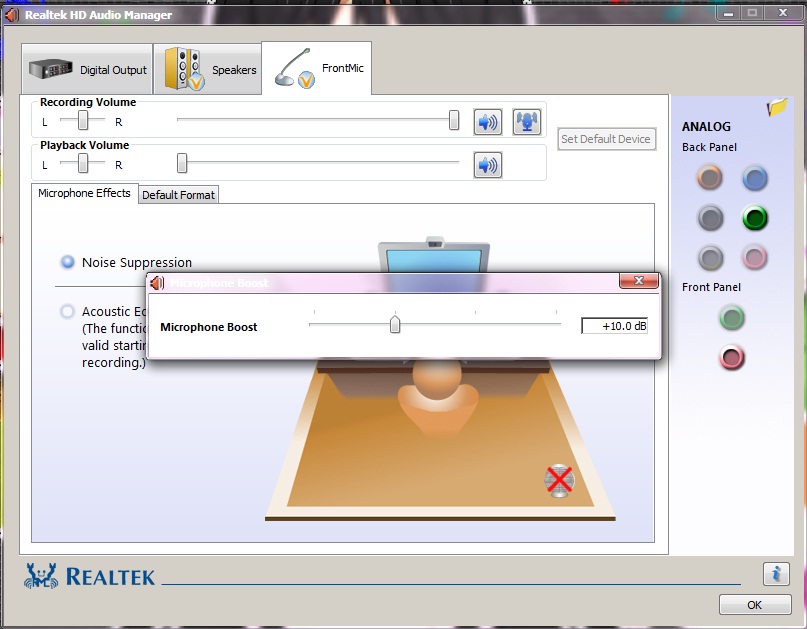Open the Speakers tab
Screen dimensions: 807x629
207,69
